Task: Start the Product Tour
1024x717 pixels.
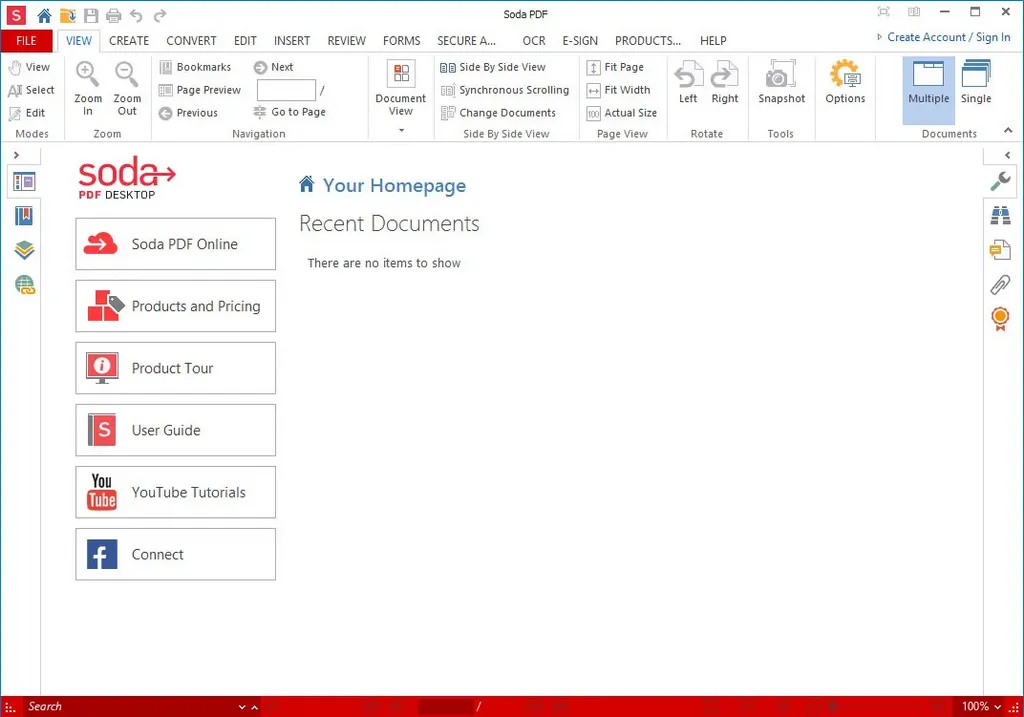Action: coord(176,368)
